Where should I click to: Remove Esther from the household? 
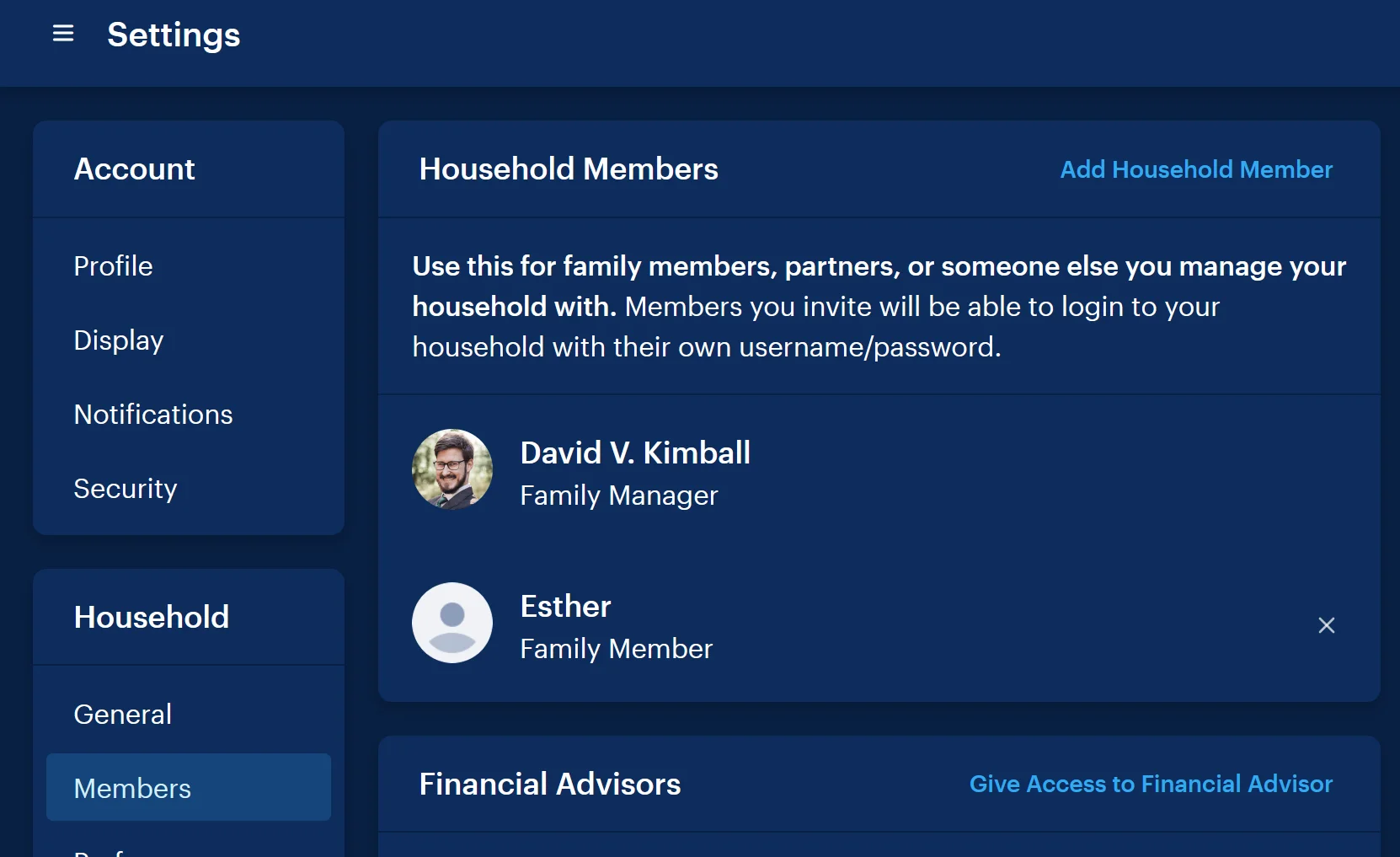pos(1326,624)
